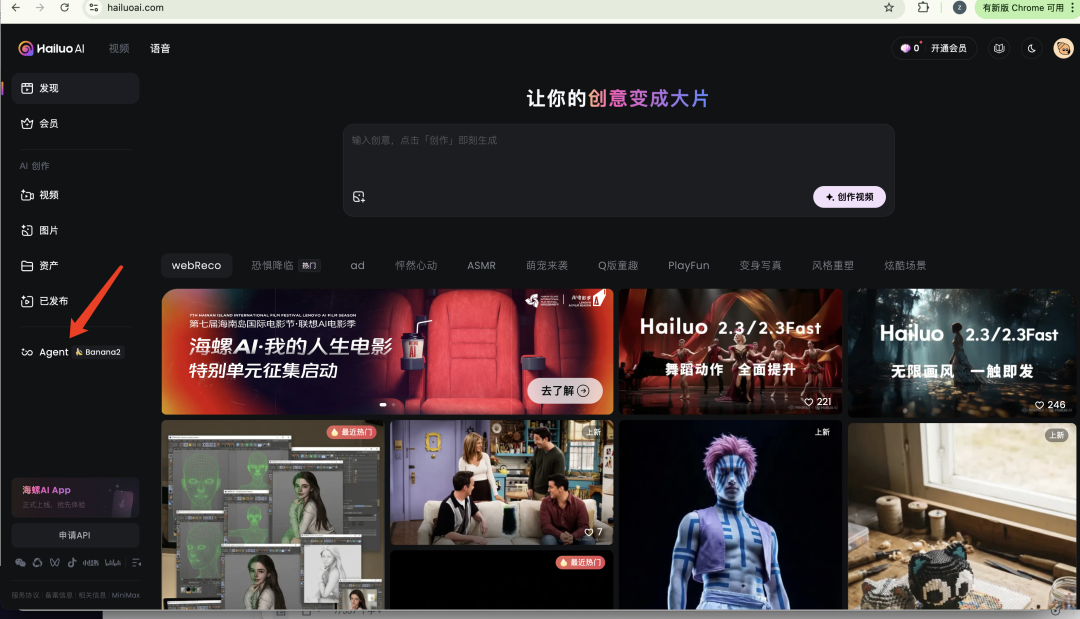The image size is (1080, 619).
Task: Select the ad category tab
Action: 357,265
